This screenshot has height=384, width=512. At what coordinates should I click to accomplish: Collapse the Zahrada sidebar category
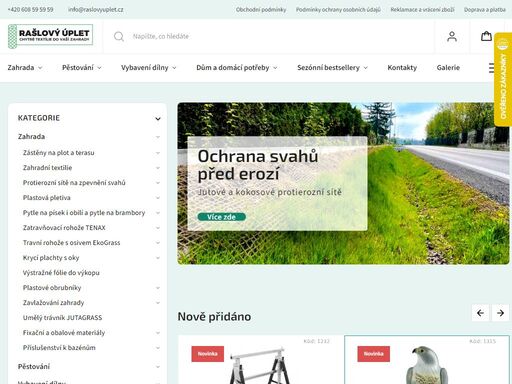pos(158,137)
